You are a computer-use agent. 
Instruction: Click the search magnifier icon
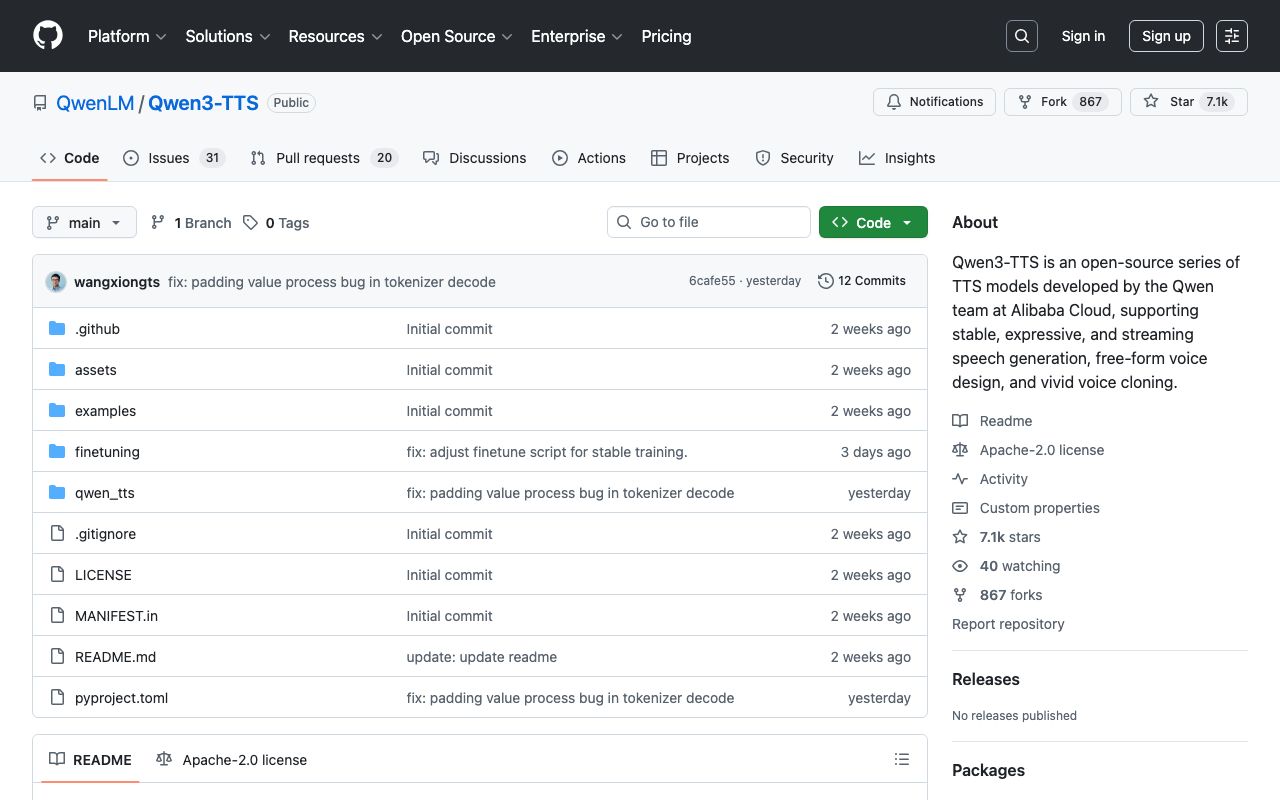tap(1021, 36)
